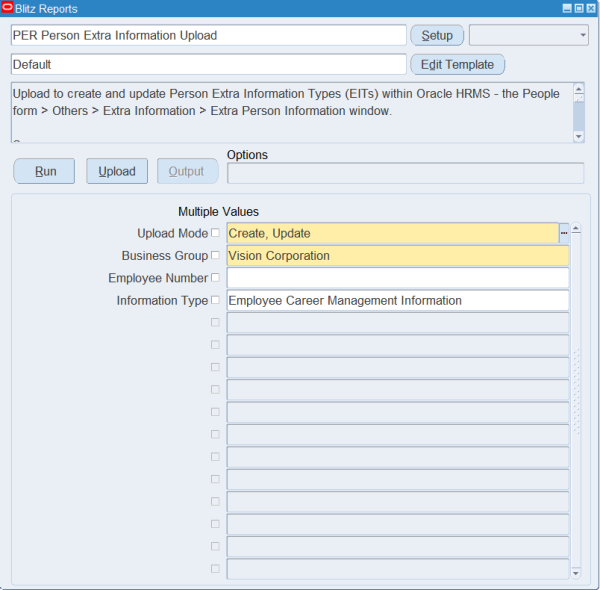The width and height of the screenshot is (600, 590).
Task: Click the 'Upload Mode' label
Action: pyautogui.click(x=173, y=233)
